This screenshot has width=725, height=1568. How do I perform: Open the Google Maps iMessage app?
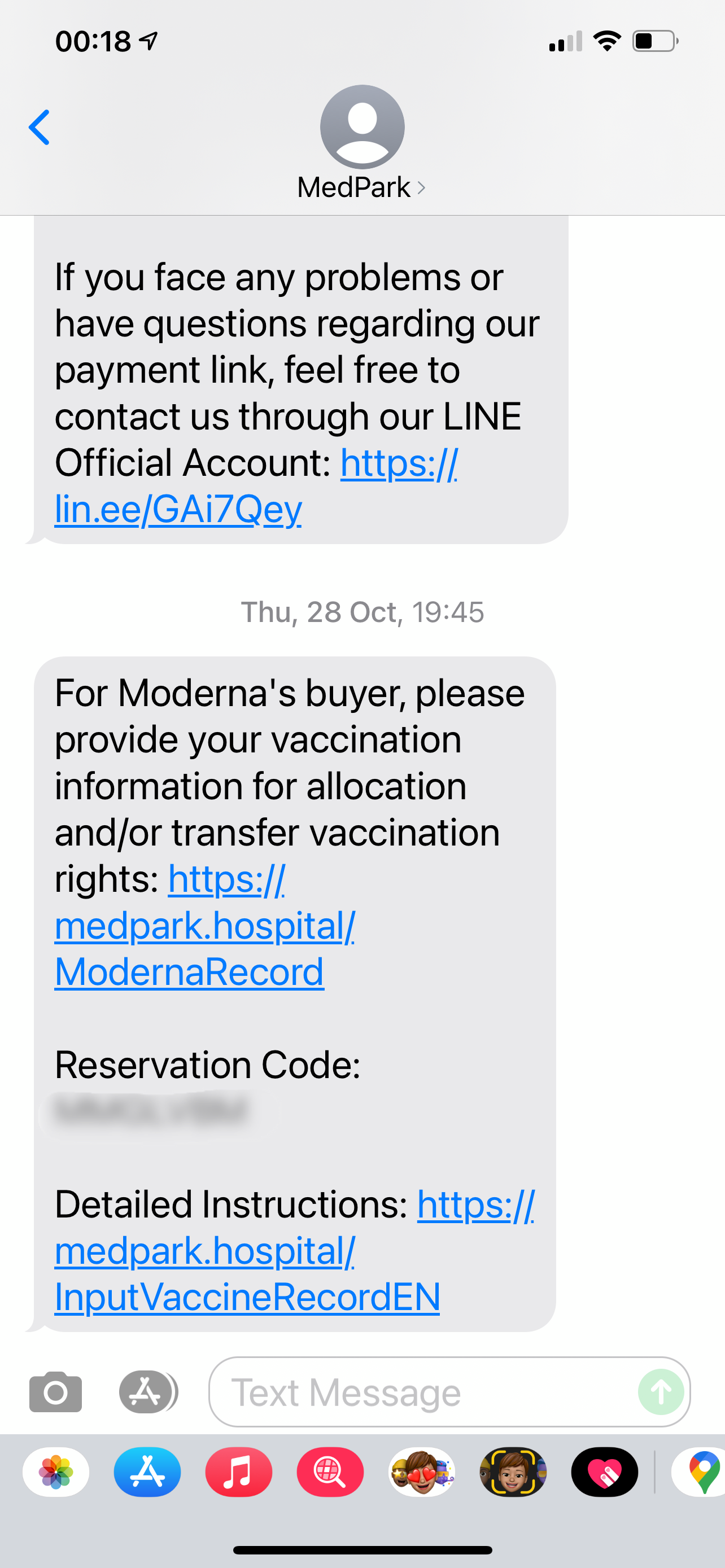pyautogui.click(x=699, y=1472)
